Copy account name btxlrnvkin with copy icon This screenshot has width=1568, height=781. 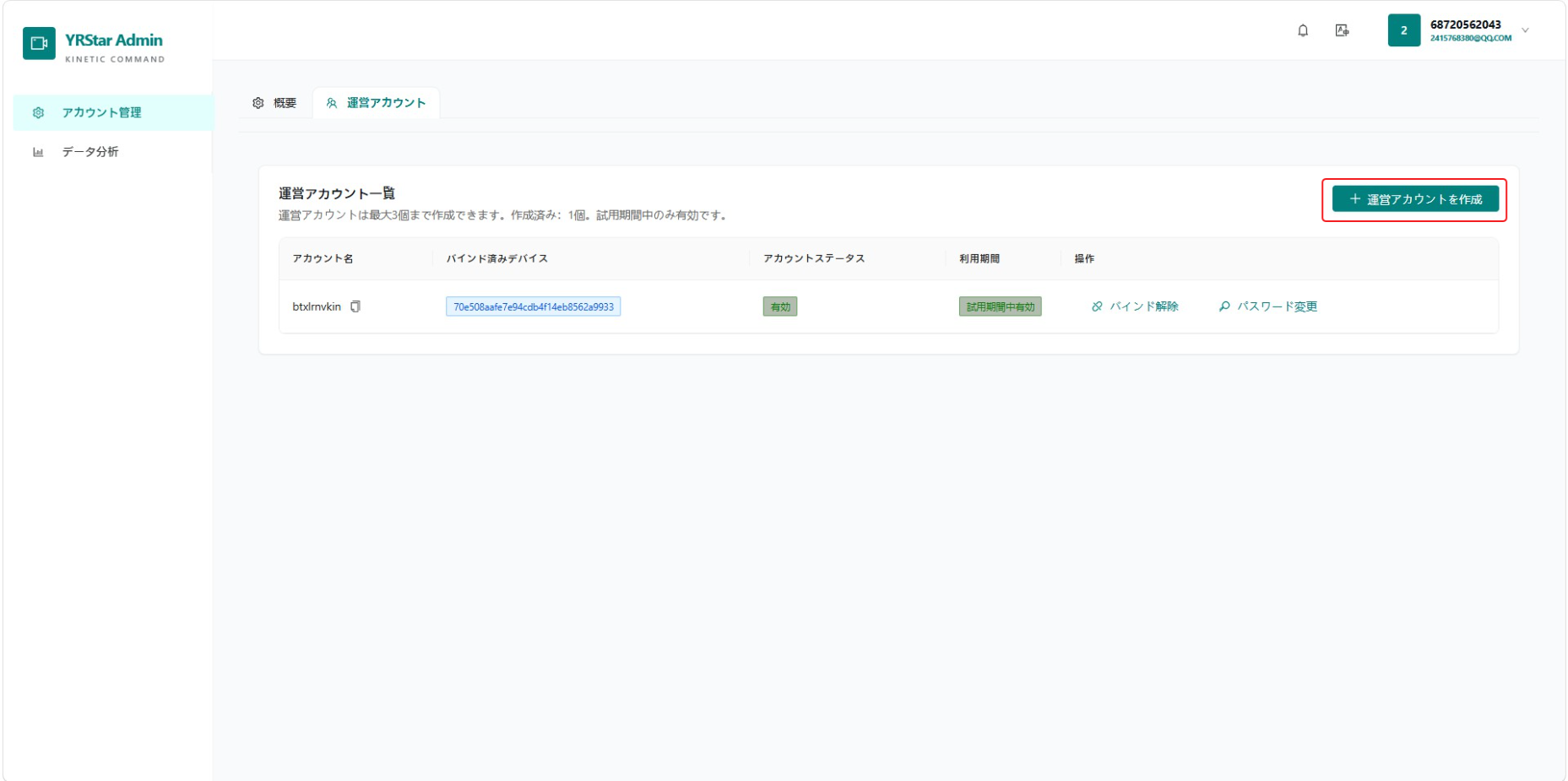(355, 306)
